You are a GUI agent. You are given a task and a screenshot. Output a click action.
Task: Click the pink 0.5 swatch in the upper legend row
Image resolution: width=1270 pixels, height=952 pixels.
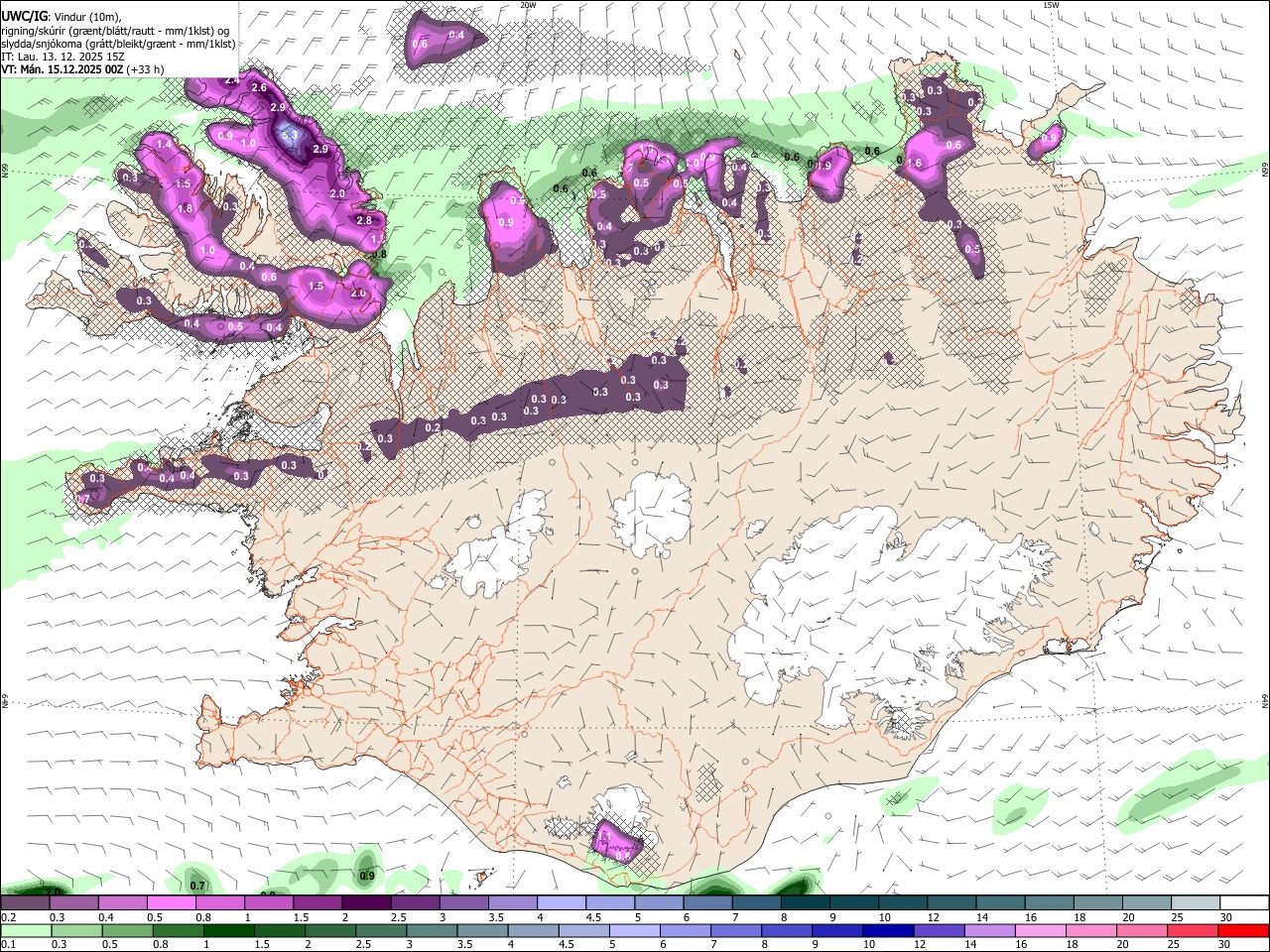pyautogui.click(x=171, y=903)
